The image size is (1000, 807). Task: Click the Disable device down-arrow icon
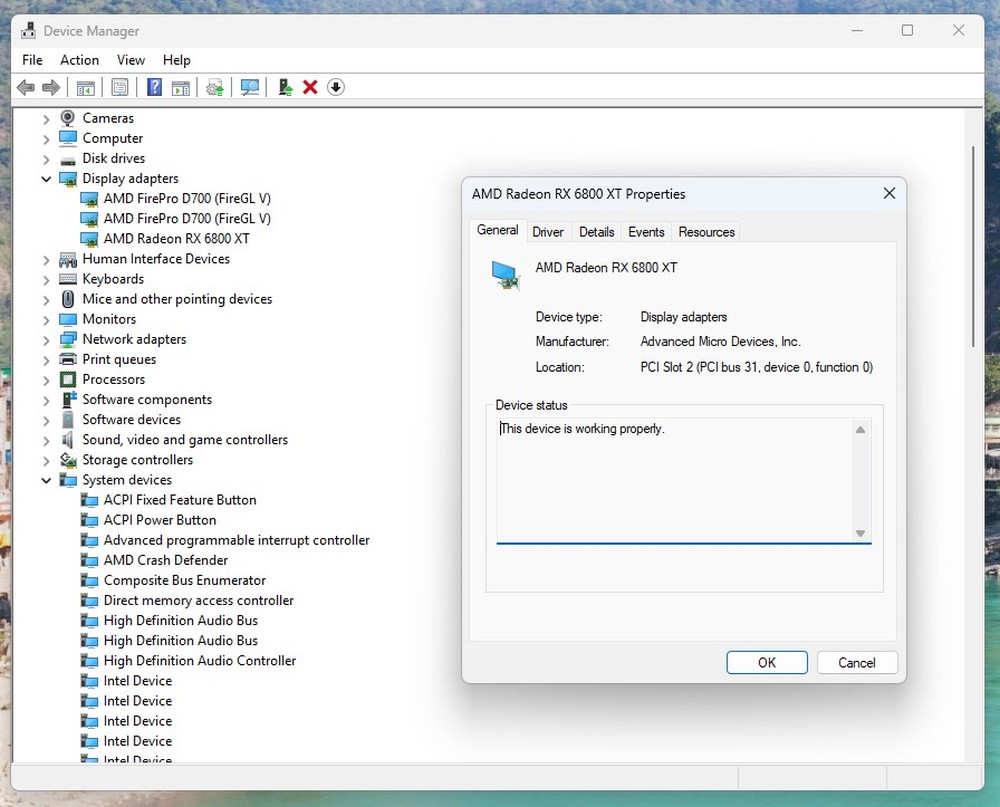[x=336, y=87]
